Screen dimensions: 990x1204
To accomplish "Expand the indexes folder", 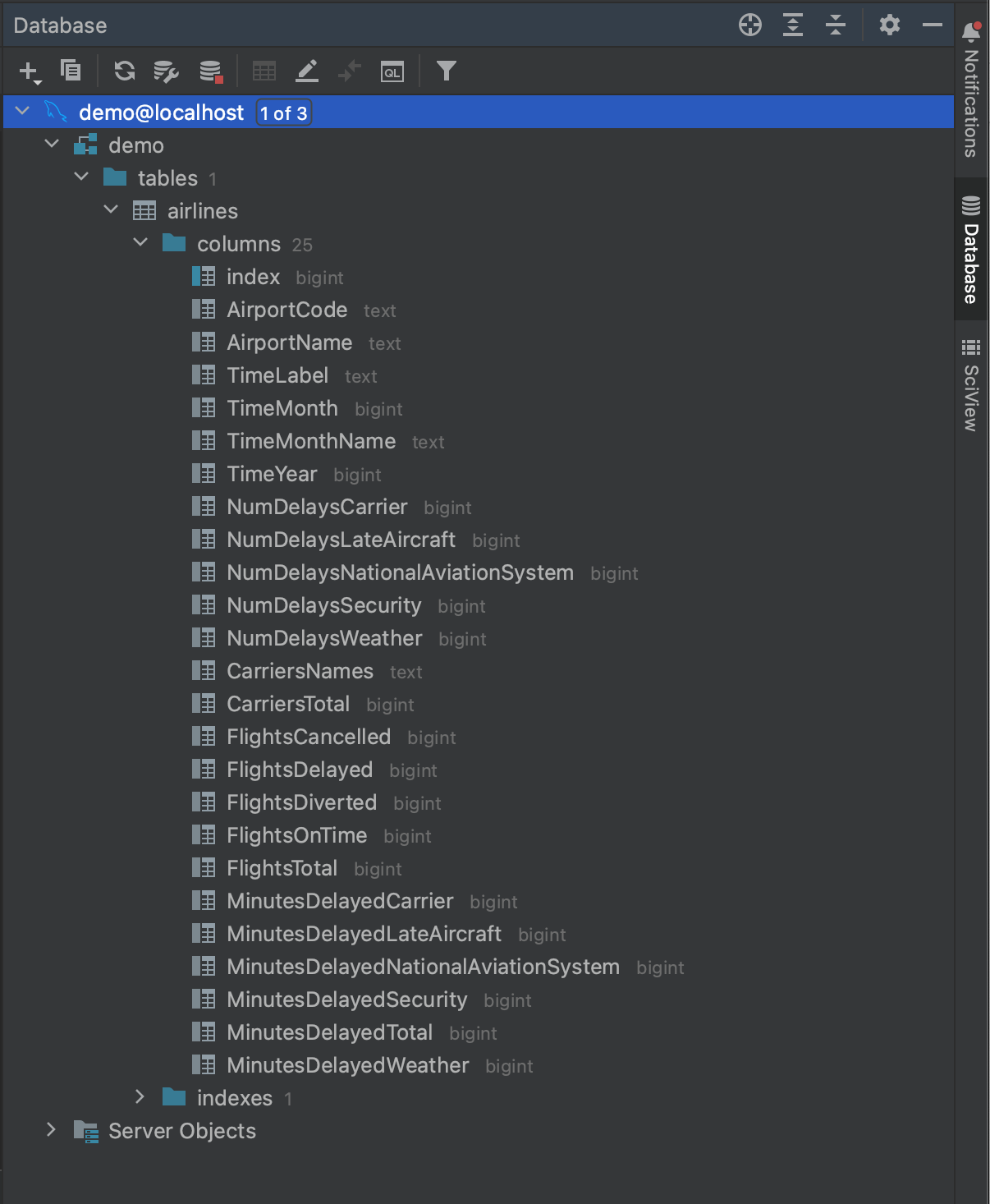I will 140,1096.
